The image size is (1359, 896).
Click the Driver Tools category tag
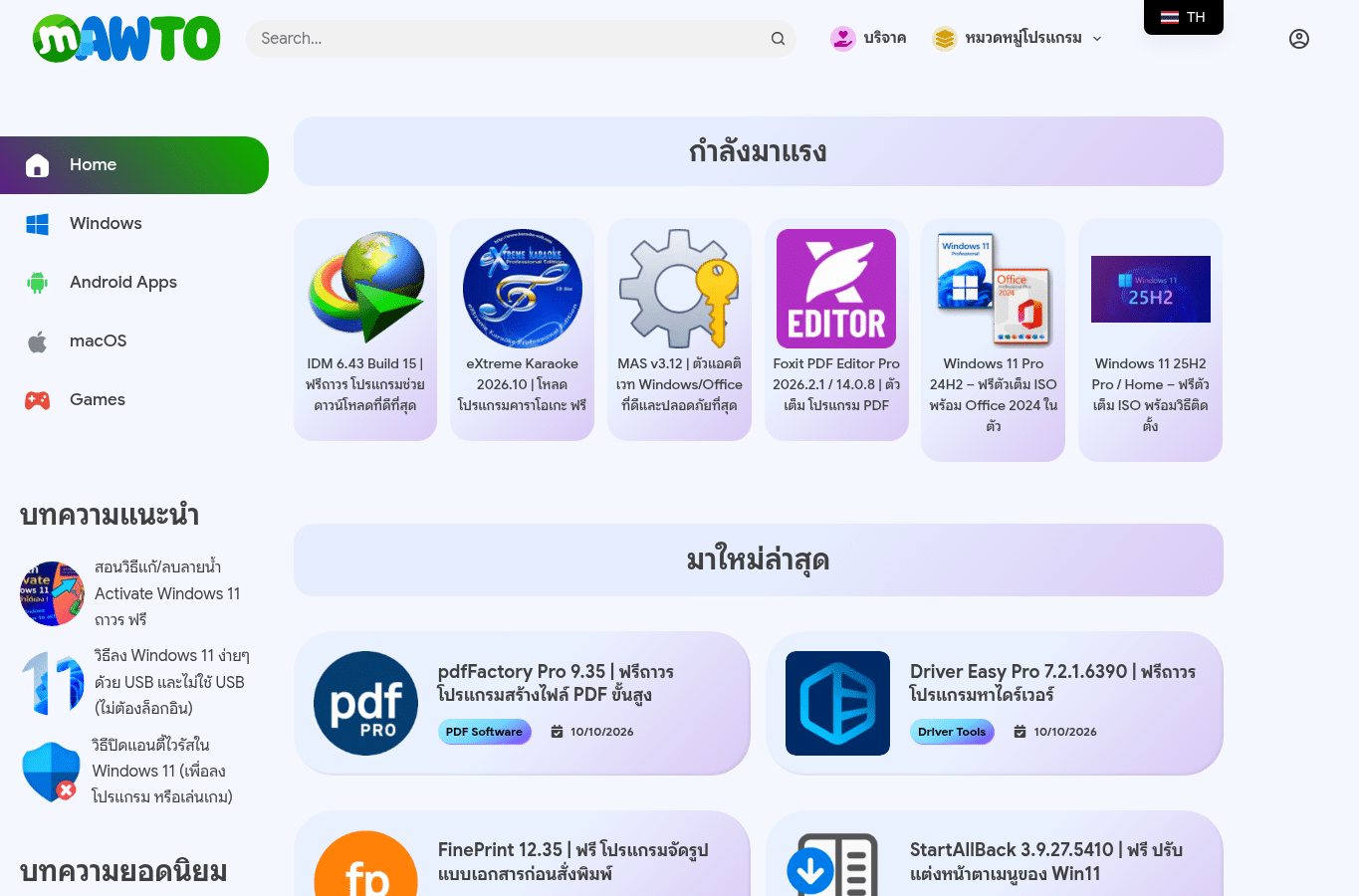952,732
